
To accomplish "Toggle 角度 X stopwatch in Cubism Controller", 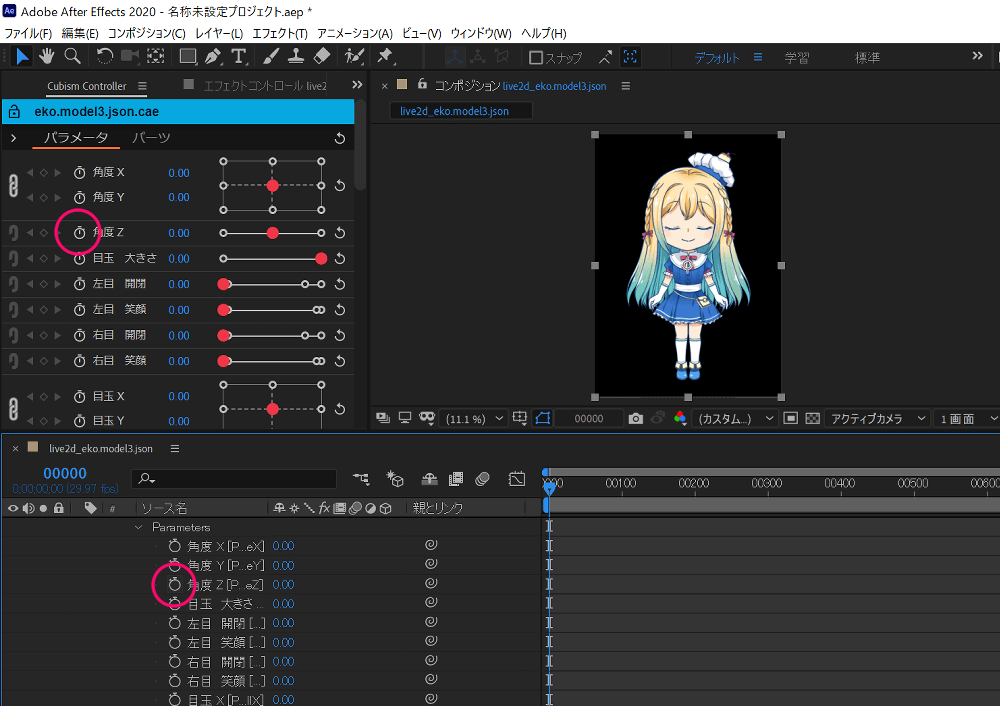I will click(x=79, y=172).
